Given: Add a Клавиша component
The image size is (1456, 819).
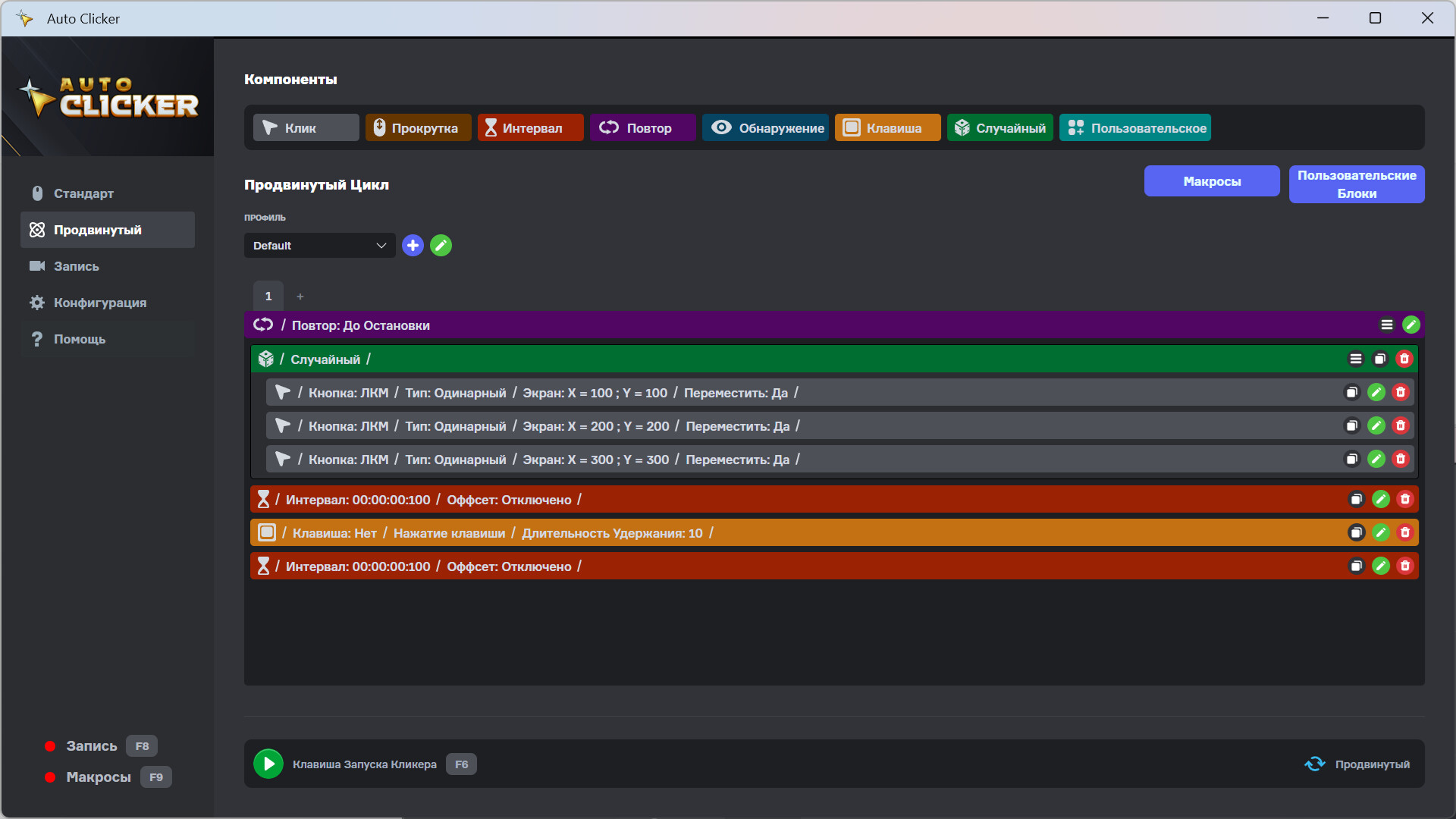Looking at the screenshot, I should click(x=886, y=127).
